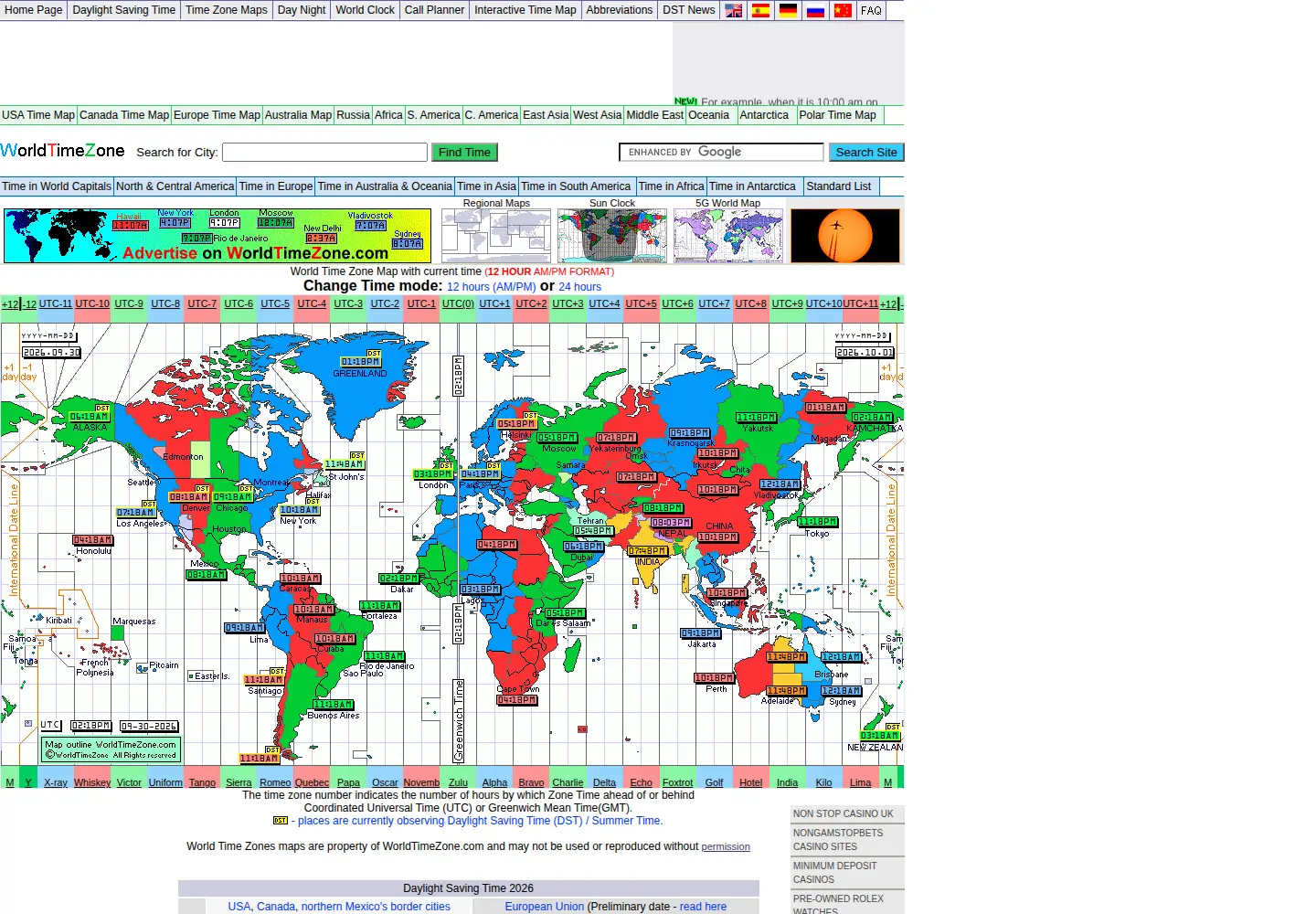Open the Home Page menu item
1316x914 pixels.
(34, 10)
